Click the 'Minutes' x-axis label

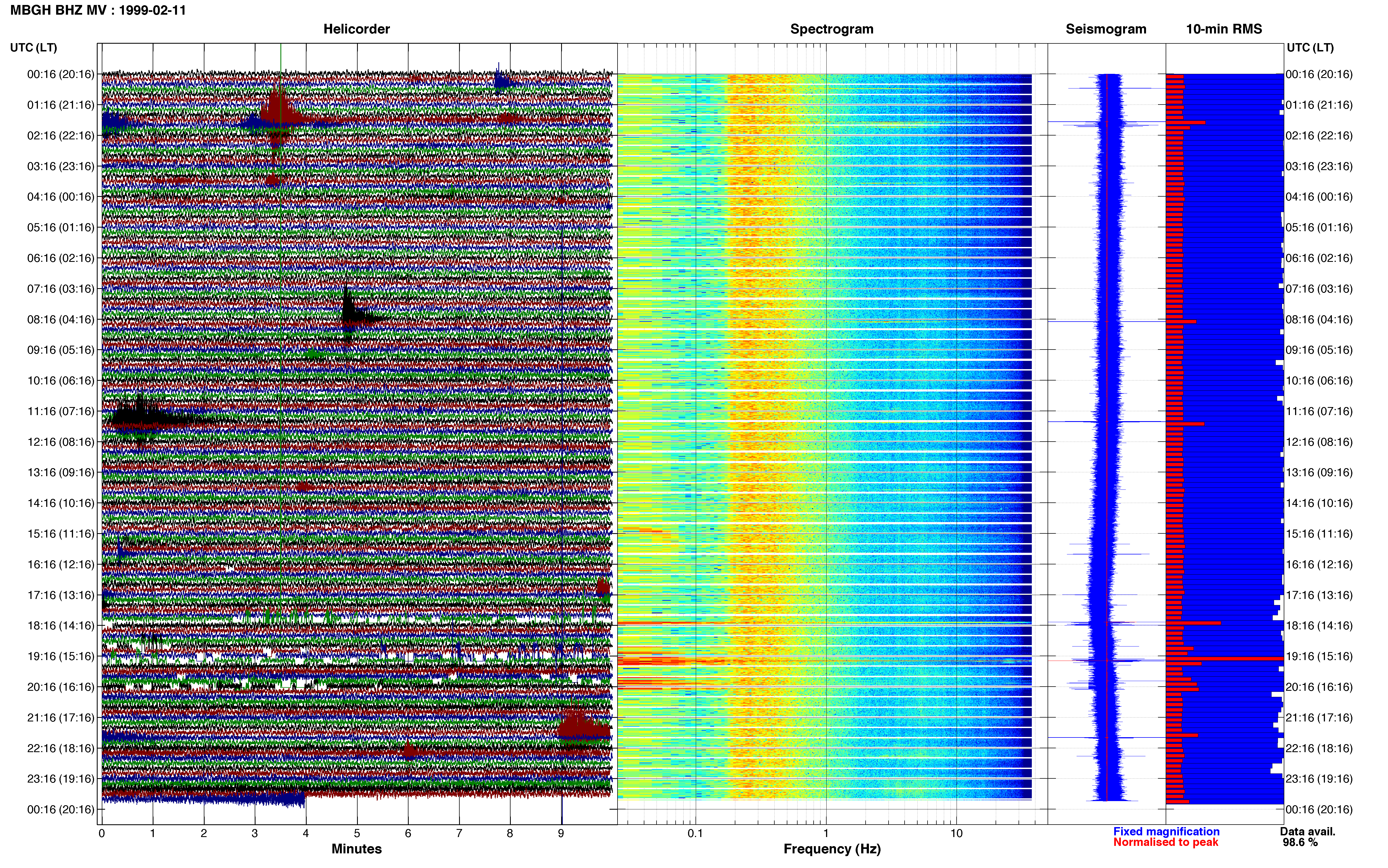coord(356,848)
